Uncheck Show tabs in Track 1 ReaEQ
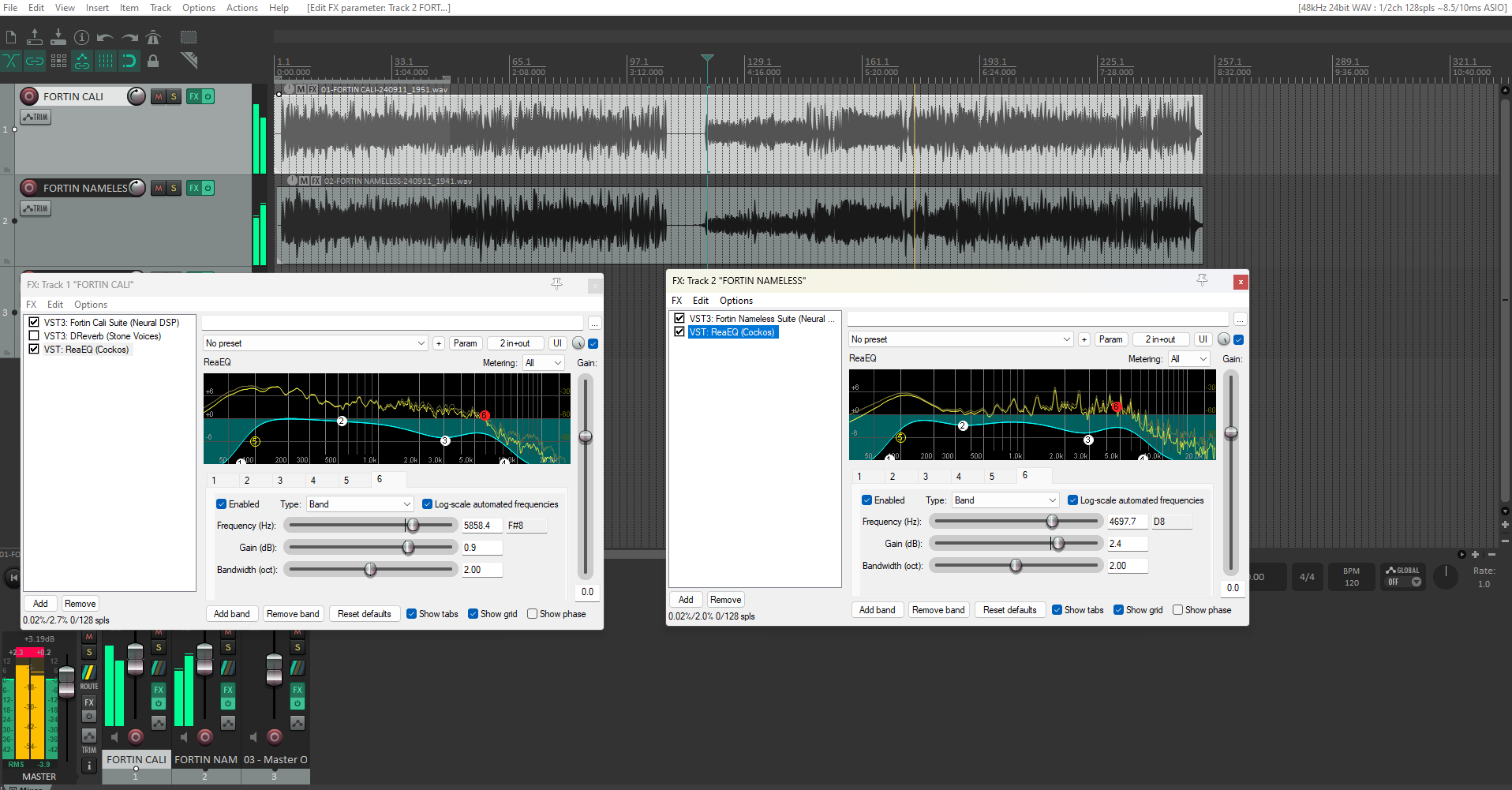The height and width of the screenshot is (790, 1512). pyautogui.click(x=412, y=614)
